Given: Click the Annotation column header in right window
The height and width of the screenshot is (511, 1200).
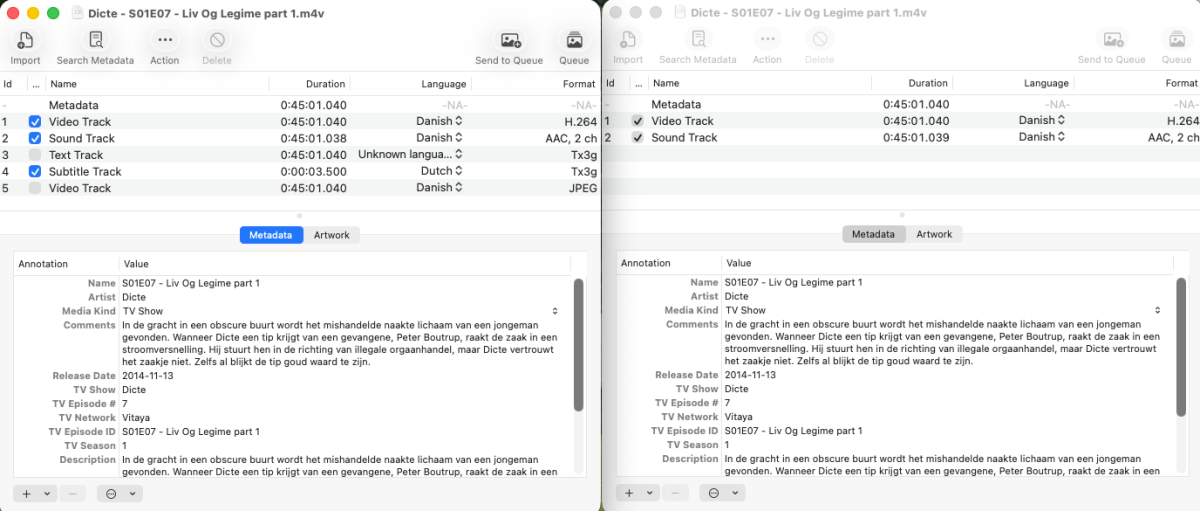Looking at the screenshot, I should tap(646, 263).
